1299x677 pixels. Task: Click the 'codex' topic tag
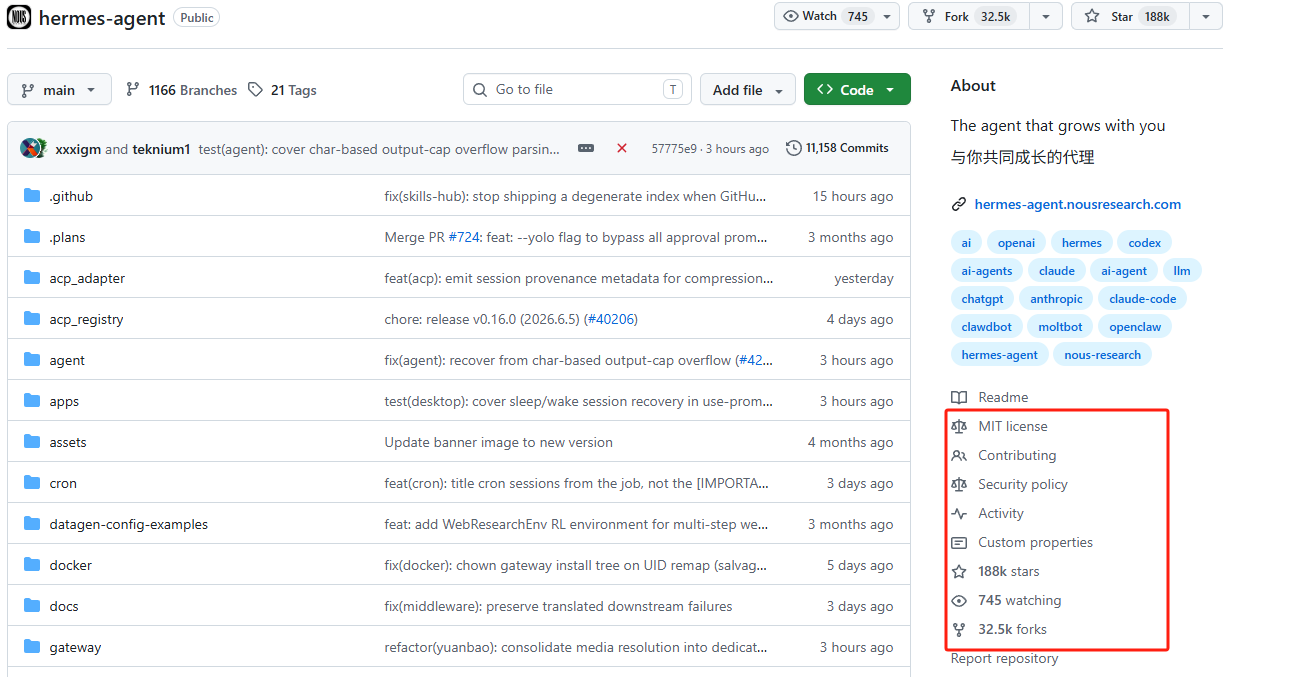coord(1144,243)
